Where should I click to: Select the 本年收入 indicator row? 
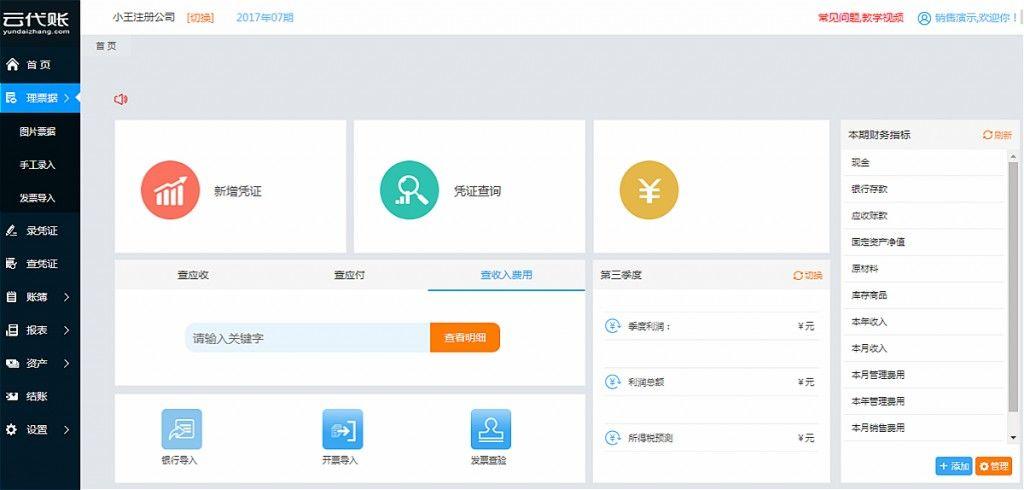click(x=925, y=322)
